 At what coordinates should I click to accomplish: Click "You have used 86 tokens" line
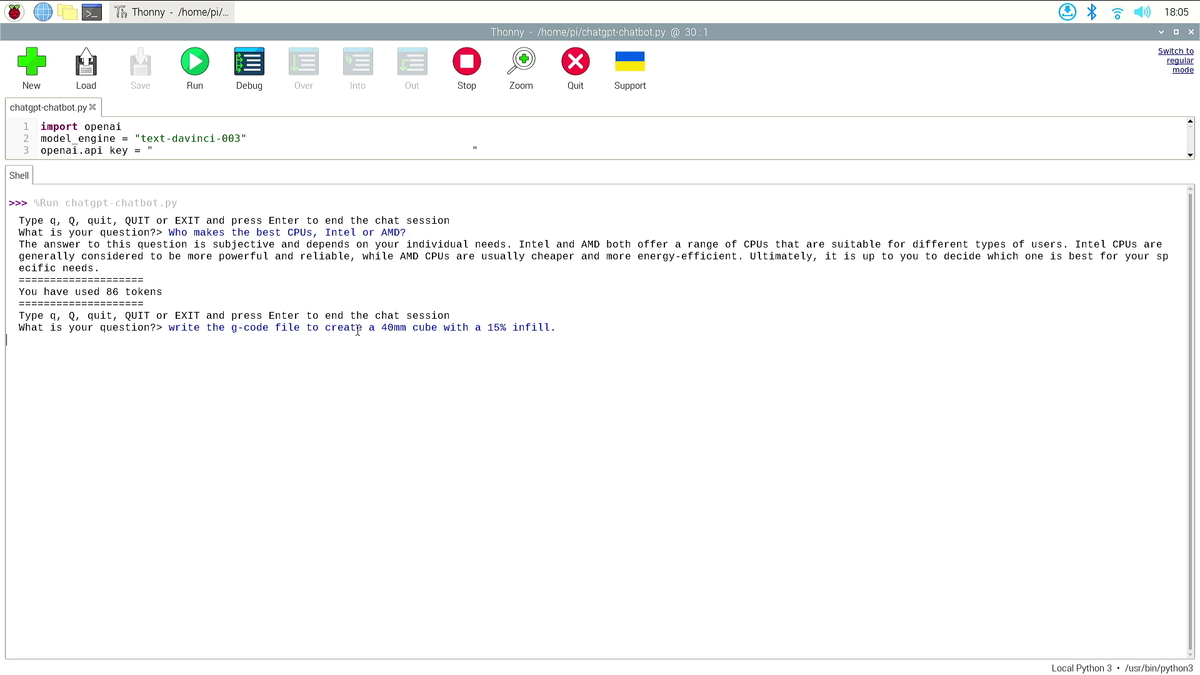click(x=90, y=292)
